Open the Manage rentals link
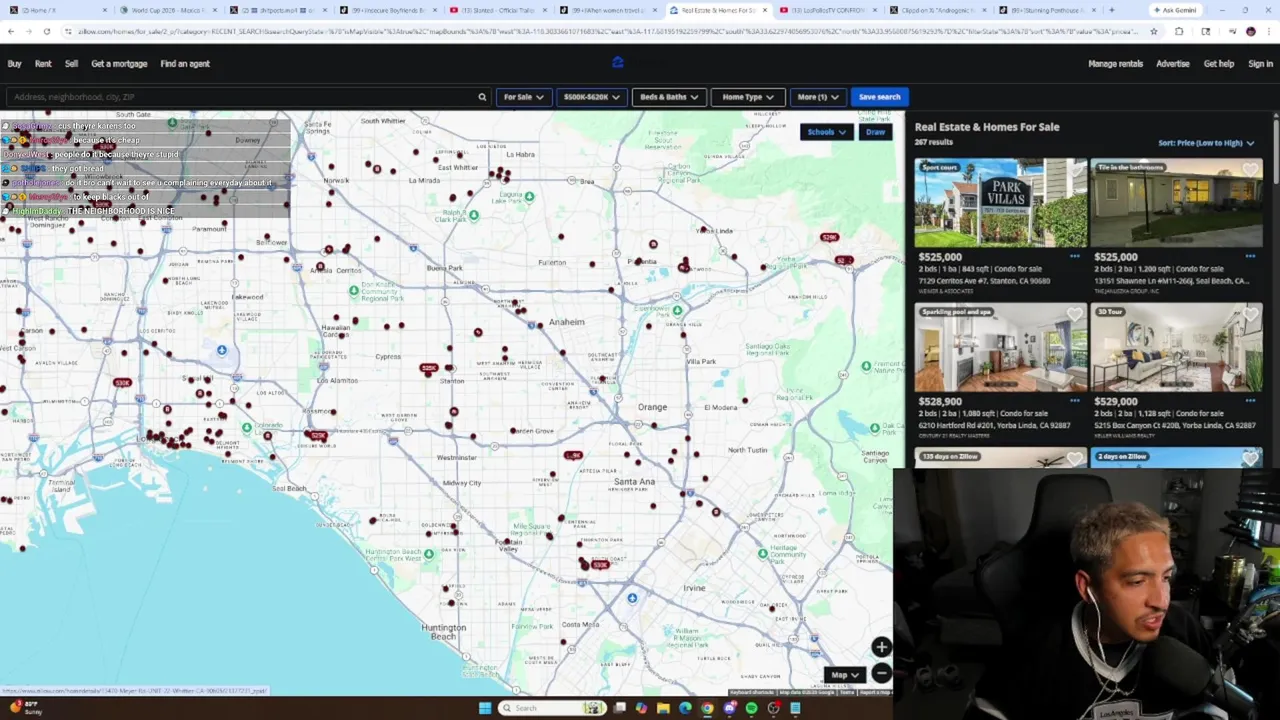The width and height of the screenshot is (1280, 720). point(1115,64)
